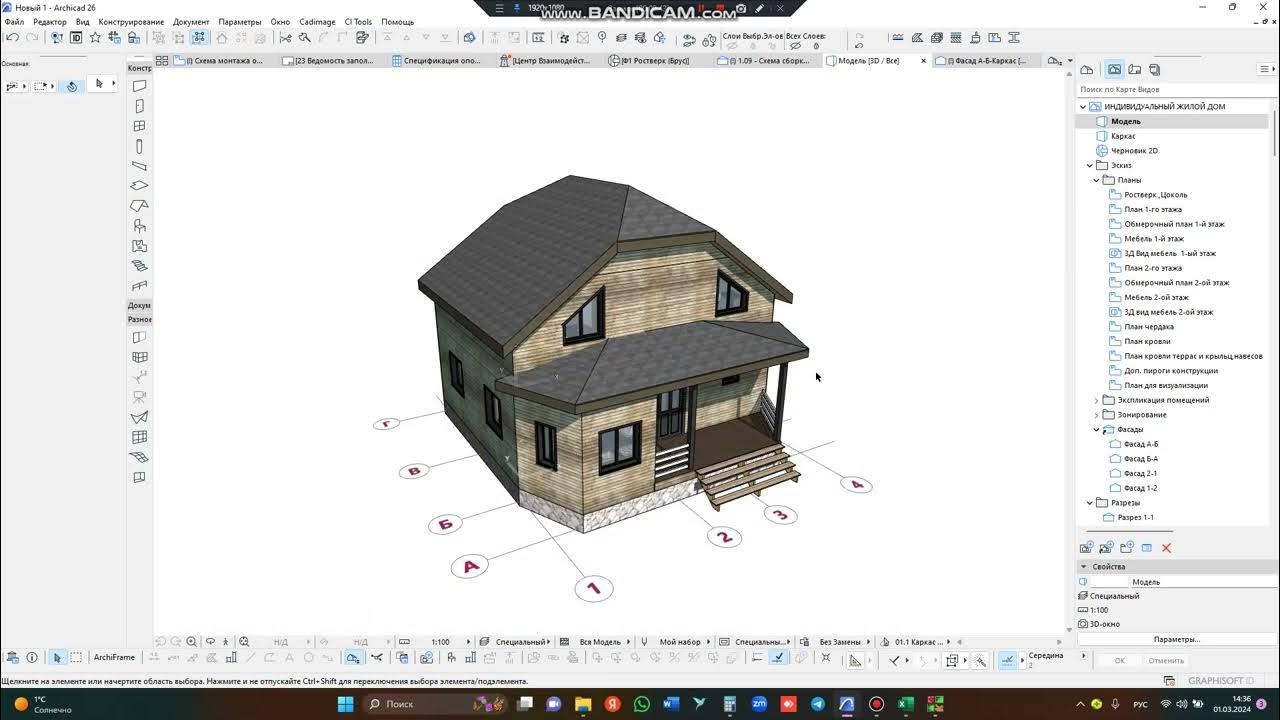Image resolution: width=1280 pixels, height=720 pixels.
Task: Select the Wall tool in toolbox
Action: [x=140, y=86]
